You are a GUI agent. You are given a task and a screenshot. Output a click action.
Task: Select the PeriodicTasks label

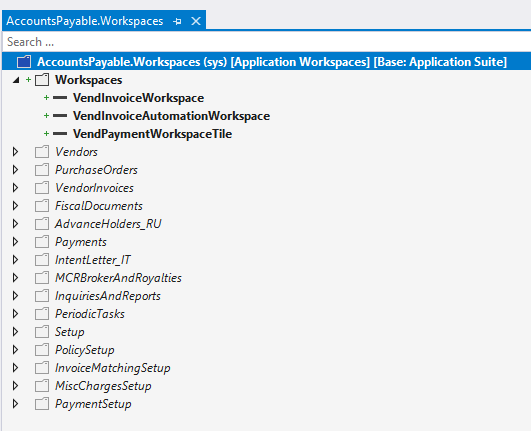(x=90, y=314)
